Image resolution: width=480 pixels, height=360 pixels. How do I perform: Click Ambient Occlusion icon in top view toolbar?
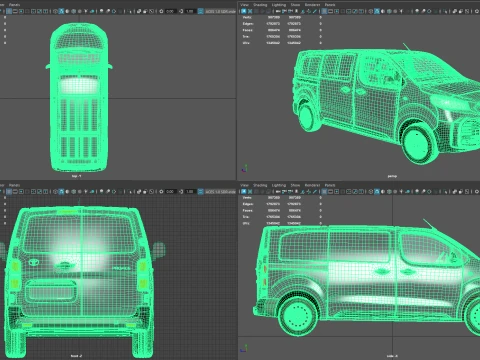point(101,11)
